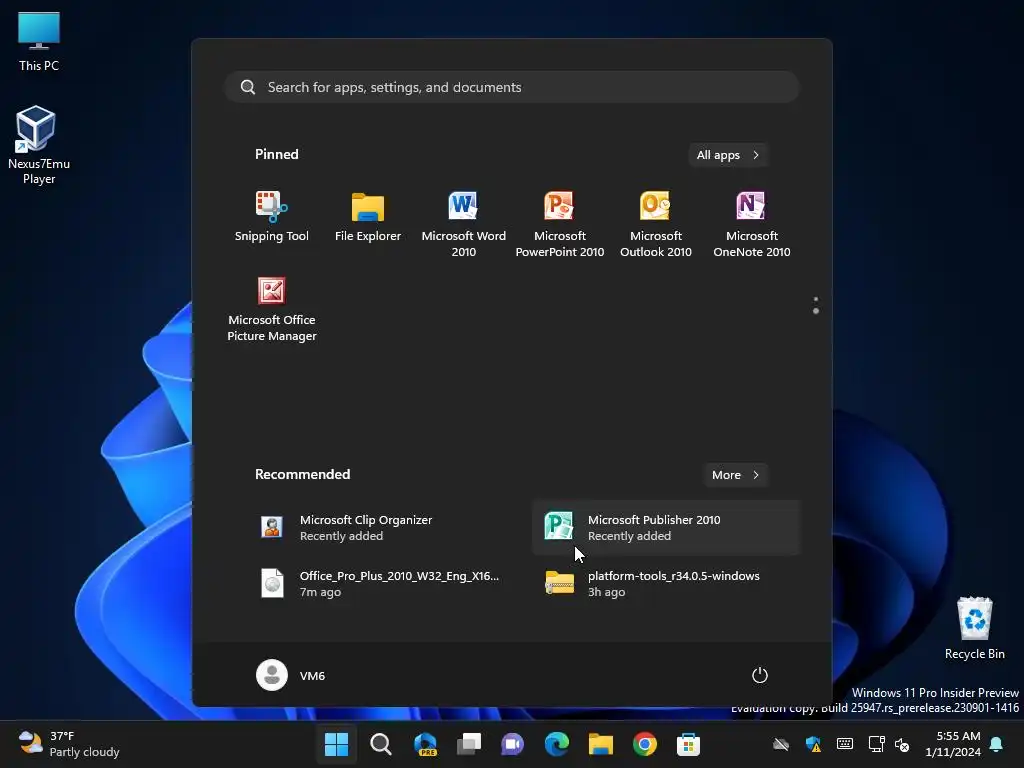This screenshot has height=768, width=1024.
Task: Open Office_Pro_Plus_2010 recent file
Action: coord(379,583)
